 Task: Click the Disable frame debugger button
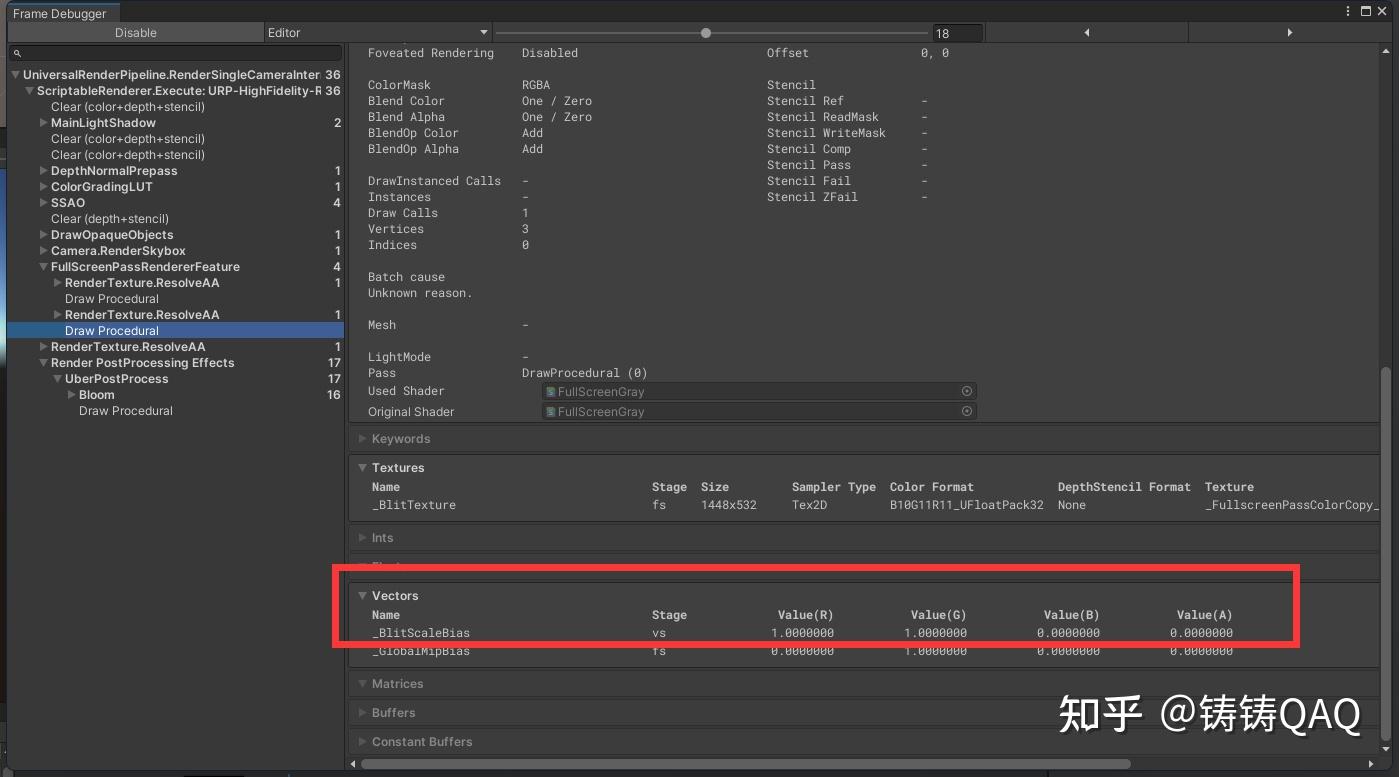pos(136,32)
